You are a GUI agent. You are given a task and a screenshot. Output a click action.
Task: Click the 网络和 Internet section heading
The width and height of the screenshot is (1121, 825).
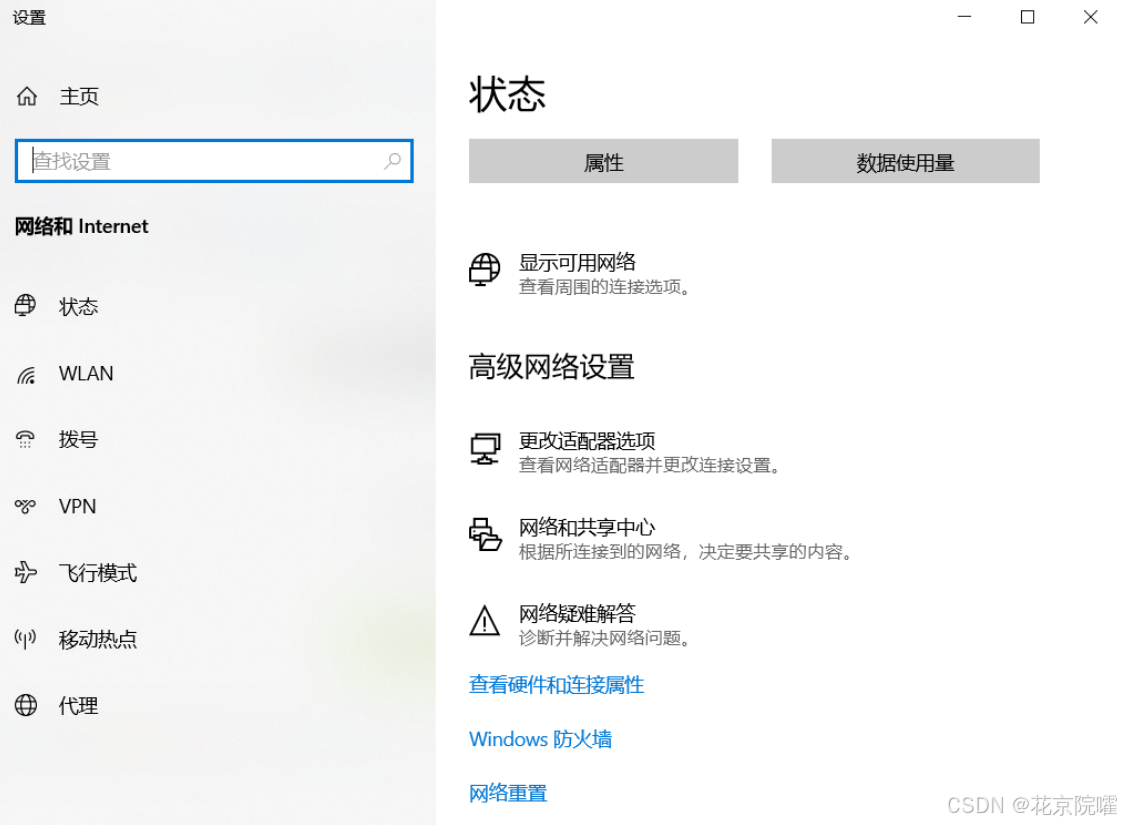[x=82, y=227]
